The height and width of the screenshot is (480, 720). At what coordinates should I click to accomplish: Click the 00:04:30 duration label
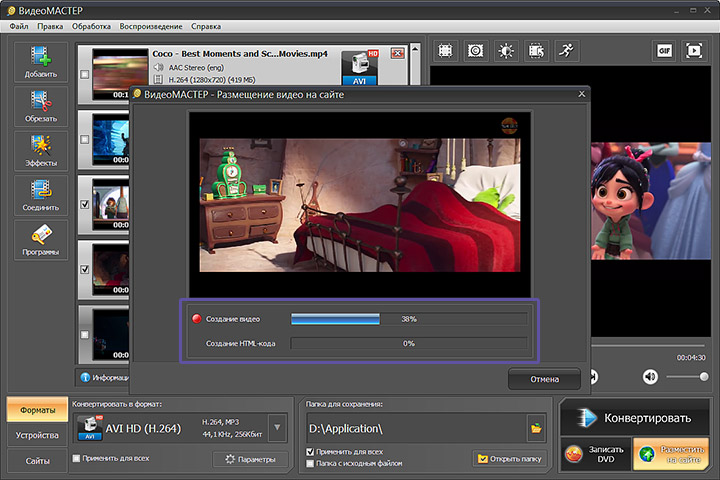(691, 357)
